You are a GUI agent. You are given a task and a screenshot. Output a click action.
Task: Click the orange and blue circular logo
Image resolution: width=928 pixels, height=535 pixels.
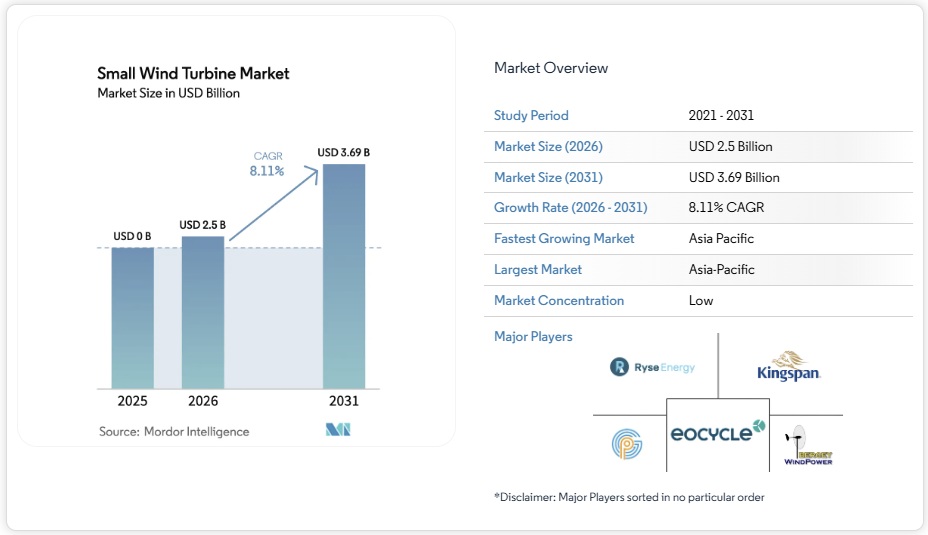[627, 445]
